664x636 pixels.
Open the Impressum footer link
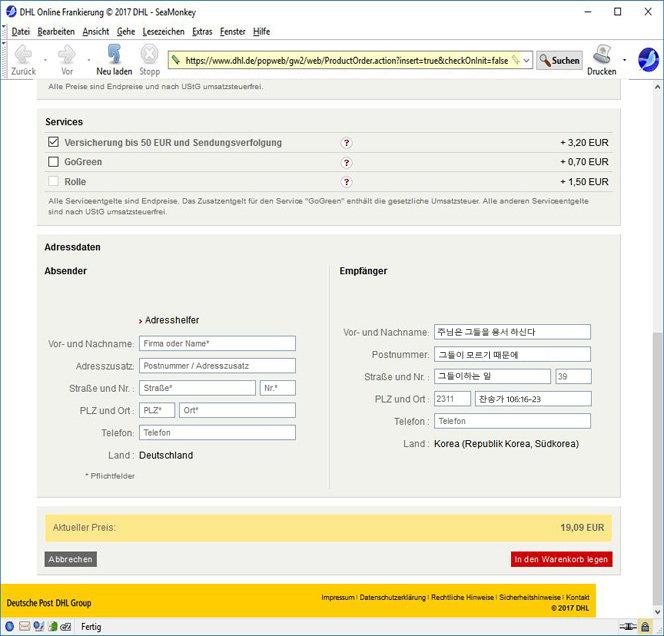(x=338, y=597)
